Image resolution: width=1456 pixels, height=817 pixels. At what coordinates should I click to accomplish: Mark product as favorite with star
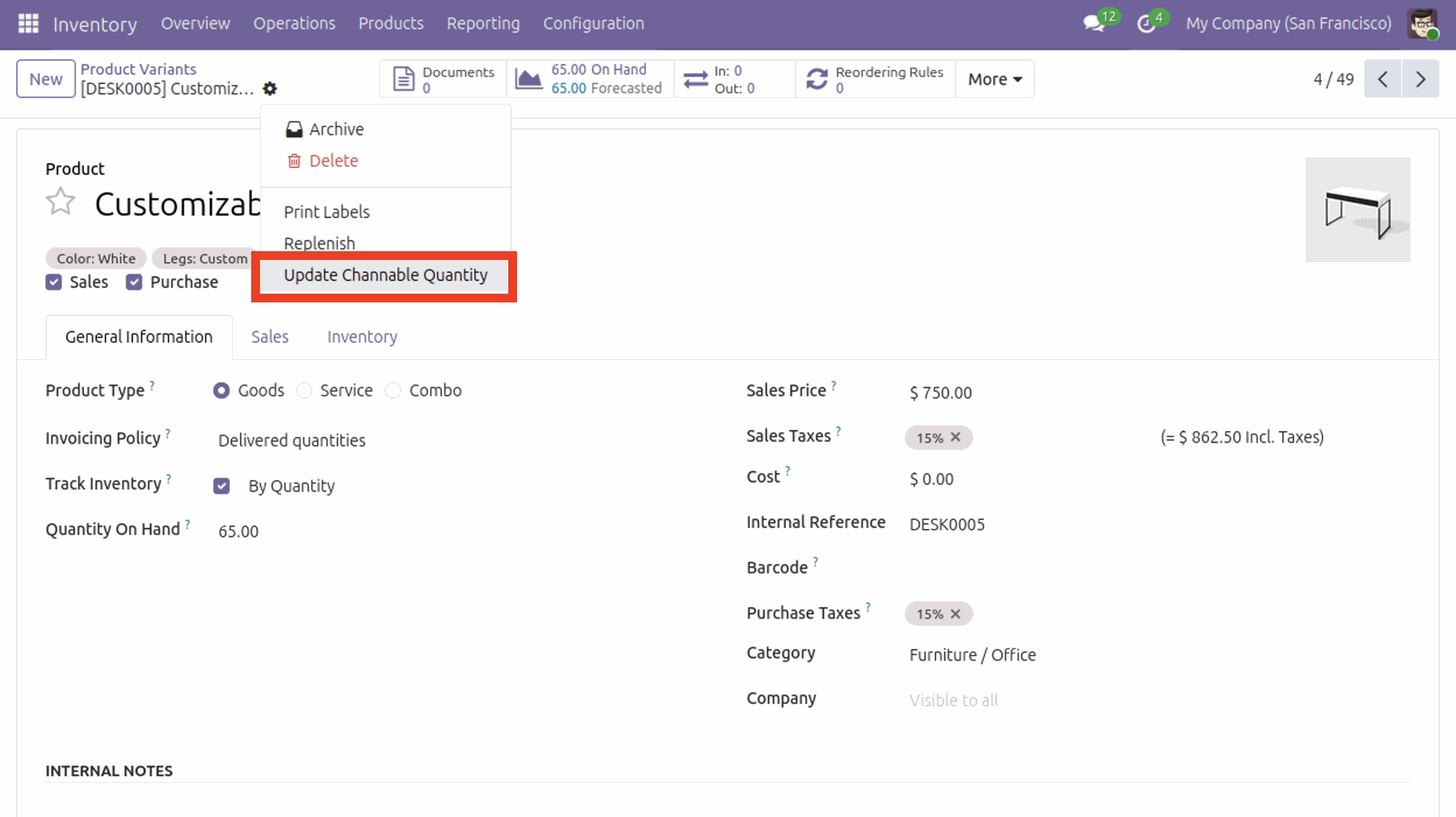tap(61, 202)
